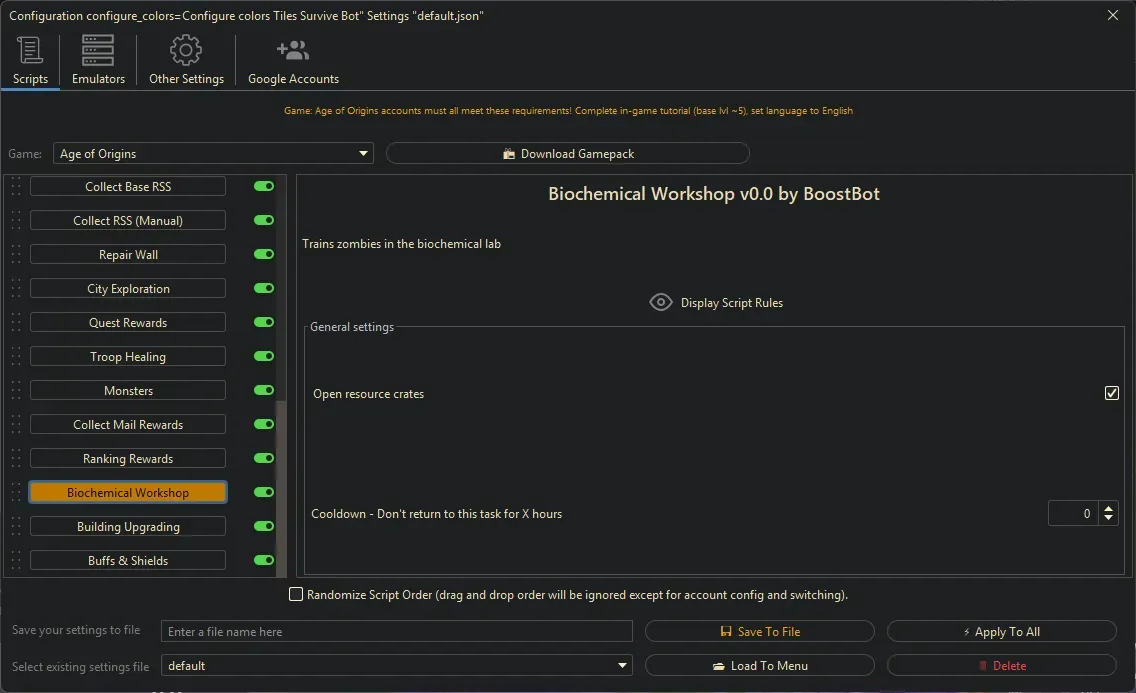Click the Save To File button
The image size is (1136, 693).
coord(759,632)
